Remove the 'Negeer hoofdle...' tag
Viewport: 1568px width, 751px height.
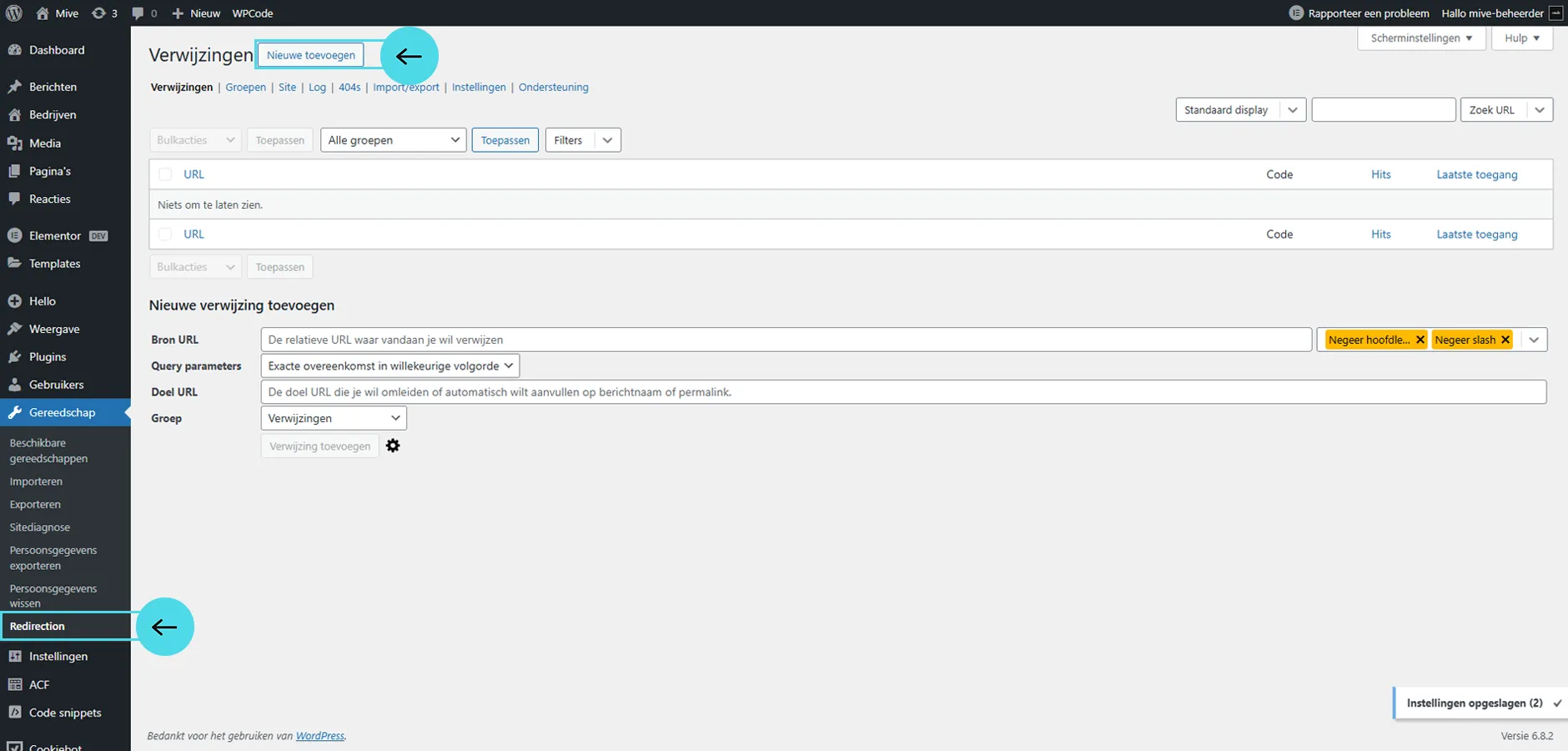(x=1420, y=340)
